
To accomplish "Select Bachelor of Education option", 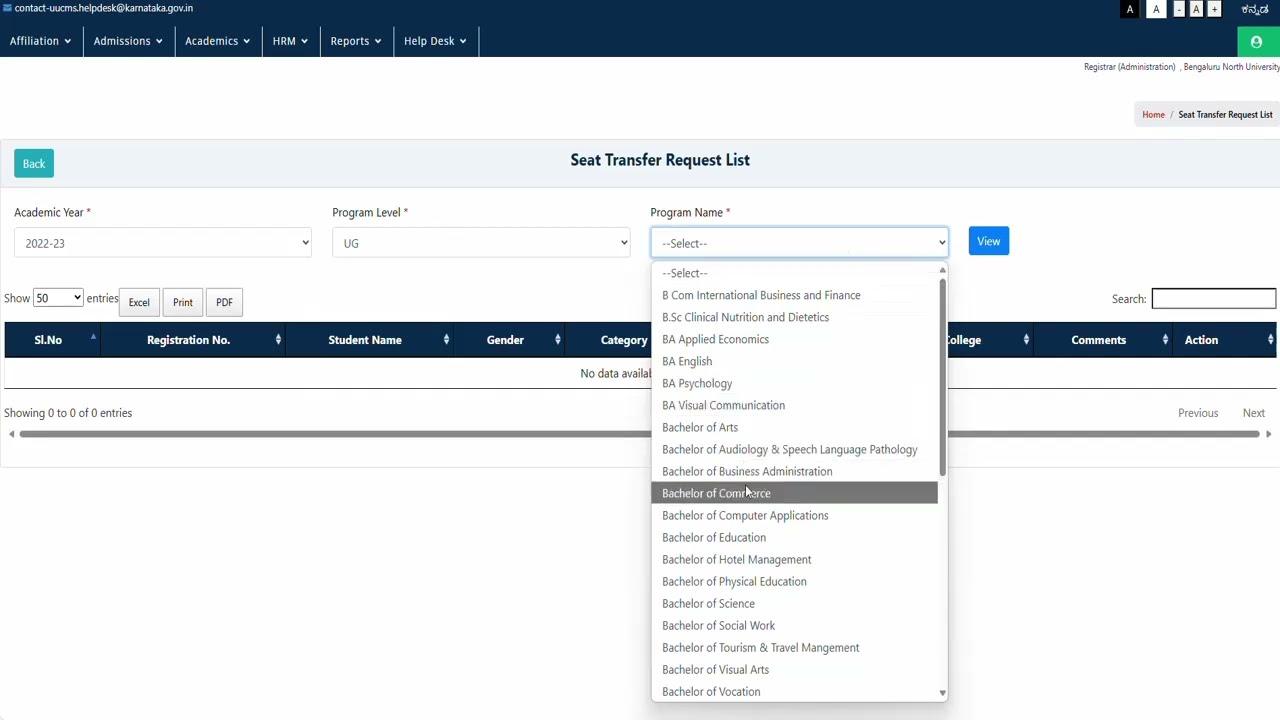I will (795, 537).
